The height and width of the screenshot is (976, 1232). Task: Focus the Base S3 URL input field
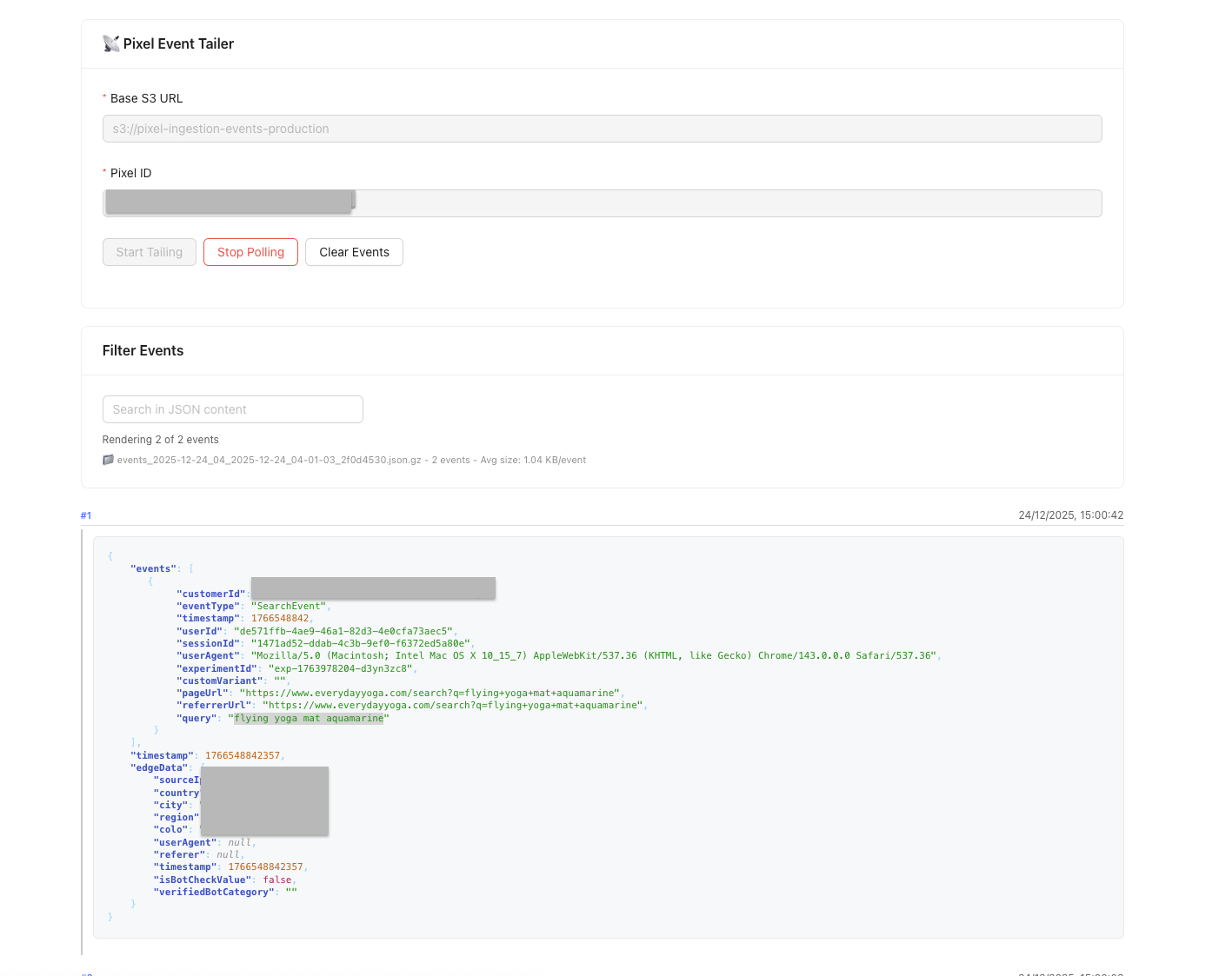tap(602, 129)
